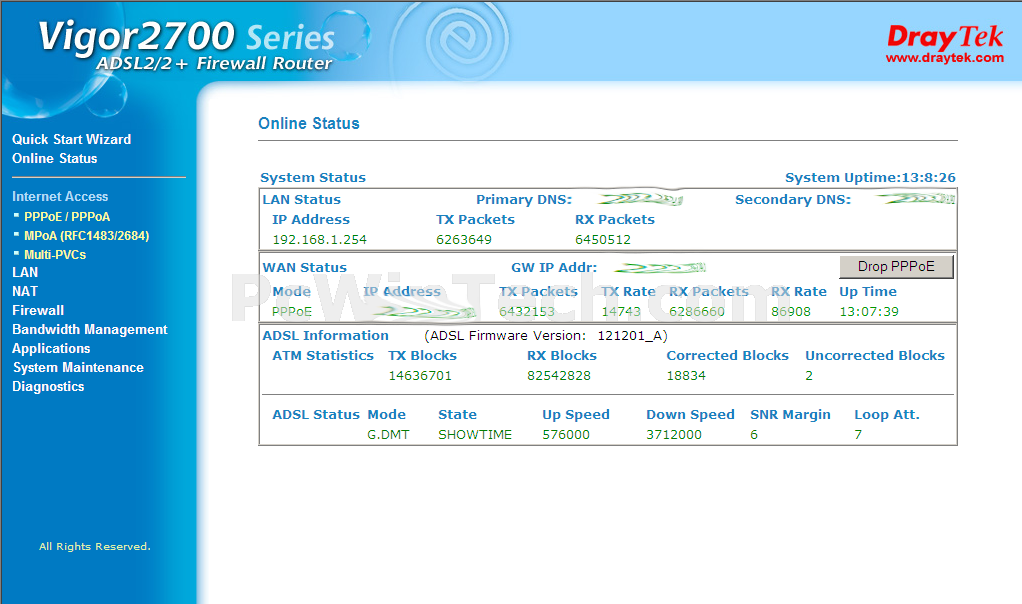Select WAN TX Rate value 14743
The height and width of the screenshot is (604, 1022).
621,311
